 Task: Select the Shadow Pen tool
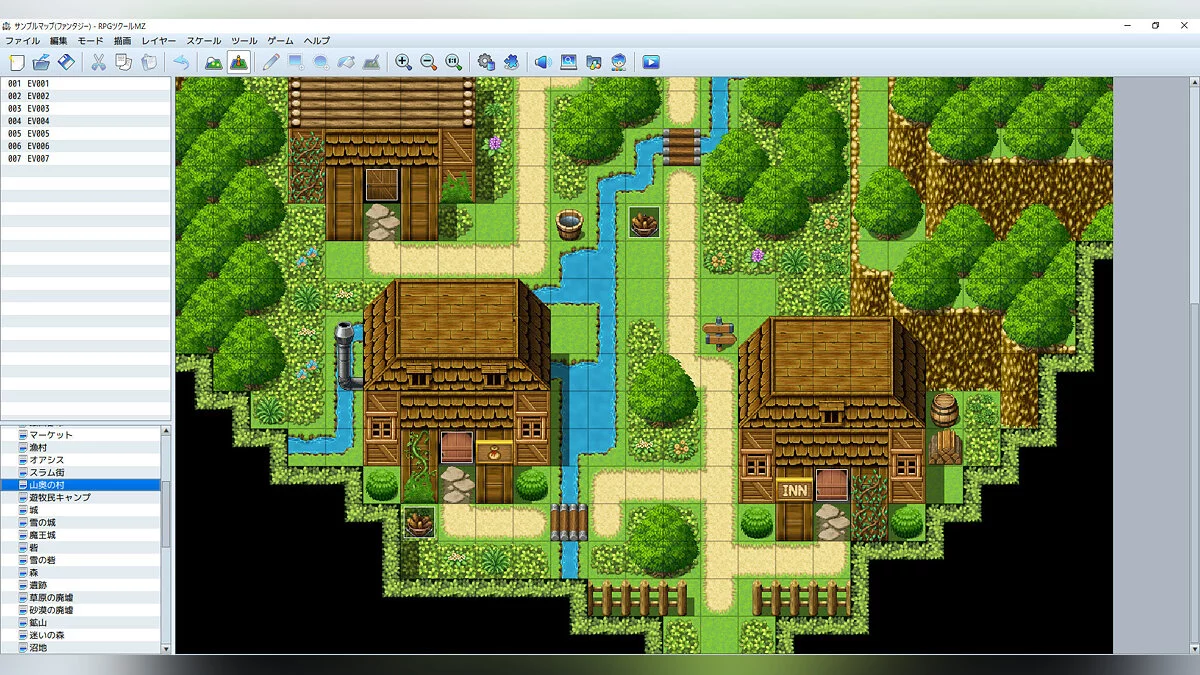(x=371, y=62)
